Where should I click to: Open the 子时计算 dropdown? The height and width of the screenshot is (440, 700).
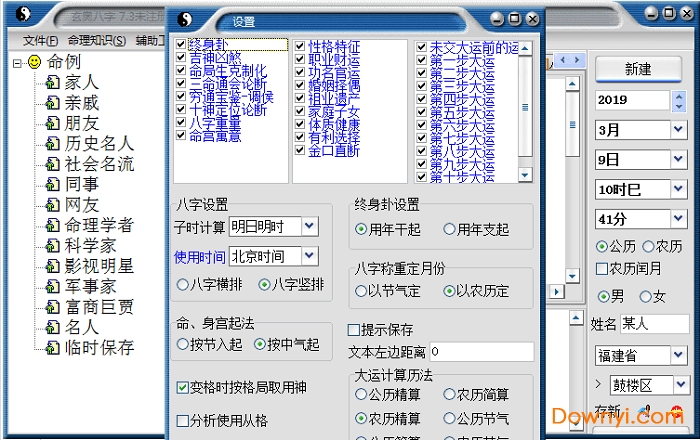(x=309, y=226)
